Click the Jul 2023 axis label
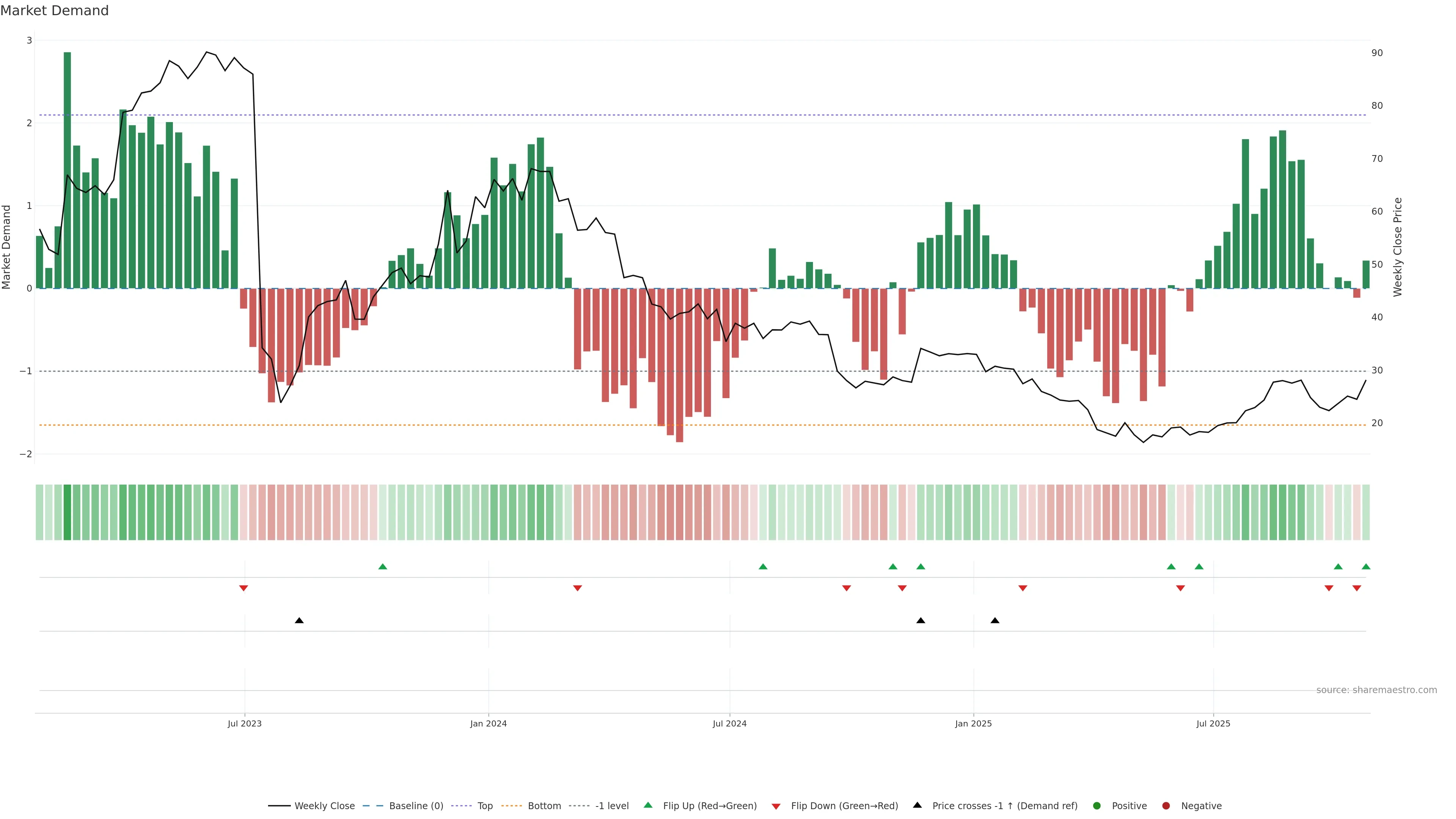This screenshot has height=819, width=1456. (x=244, y=723)
